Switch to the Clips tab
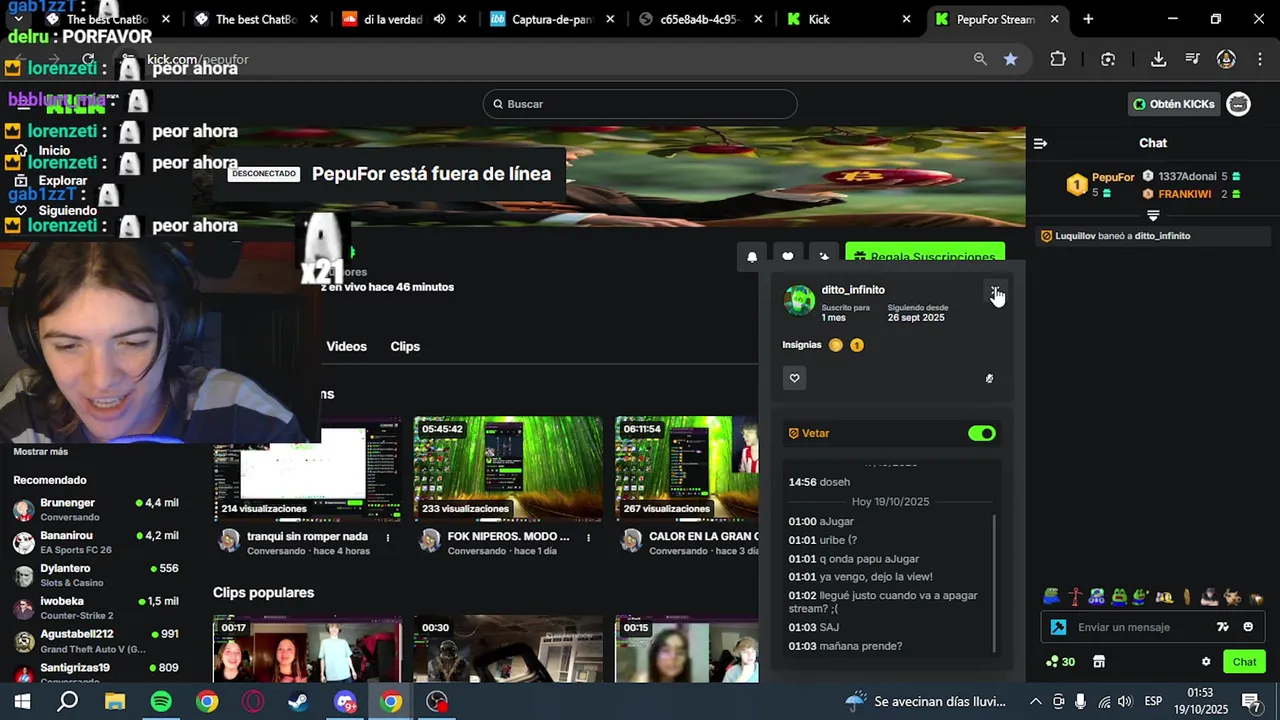 [405, 346]
